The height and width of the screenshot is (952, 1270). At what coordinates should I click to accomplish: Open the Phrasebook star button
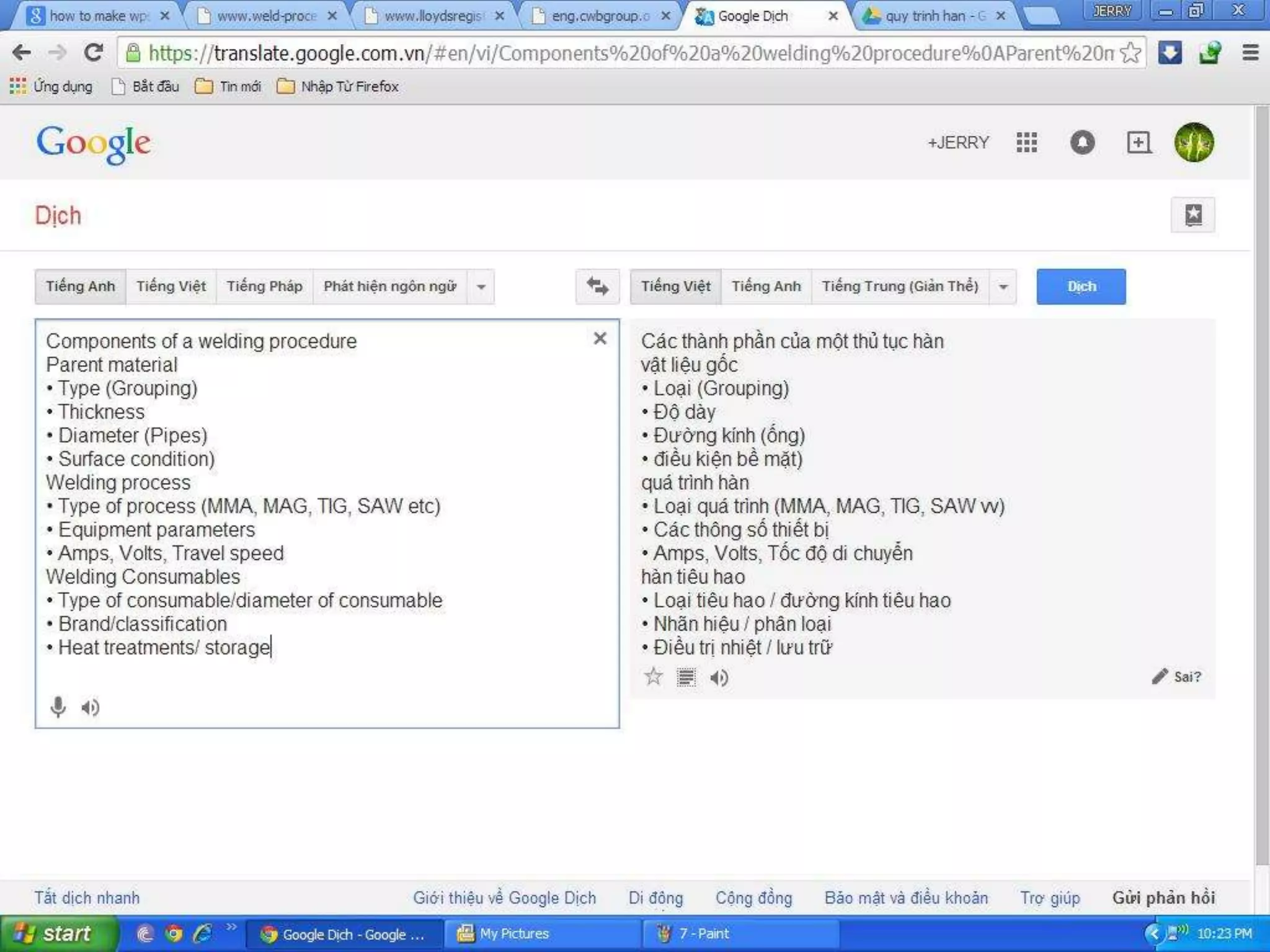pyautogui.click(x=1192, y=215)
